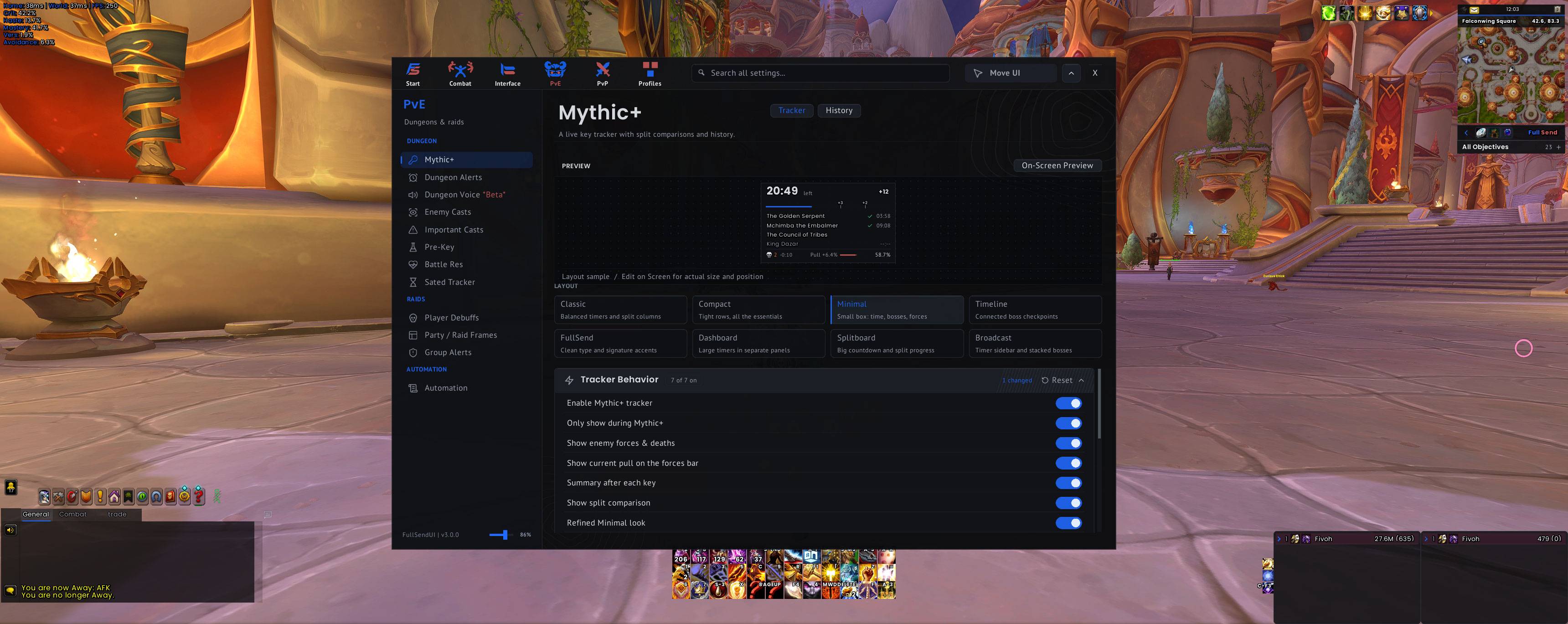Turn off Summary after each key
The image size is (1568, 624).
[x=1068, y=483]
